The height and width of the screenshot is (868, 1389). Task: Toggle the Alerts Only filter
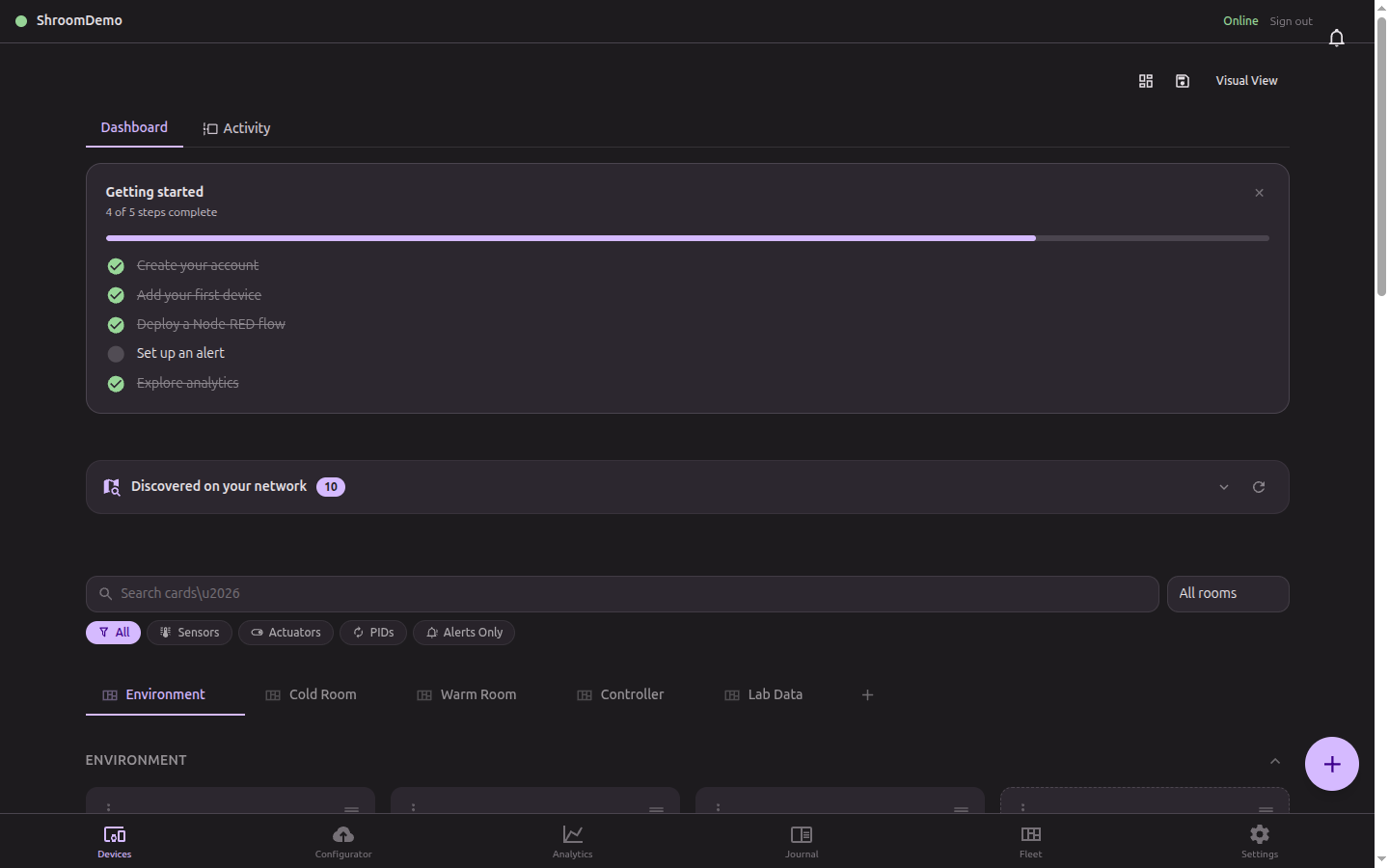pos(464,633)
